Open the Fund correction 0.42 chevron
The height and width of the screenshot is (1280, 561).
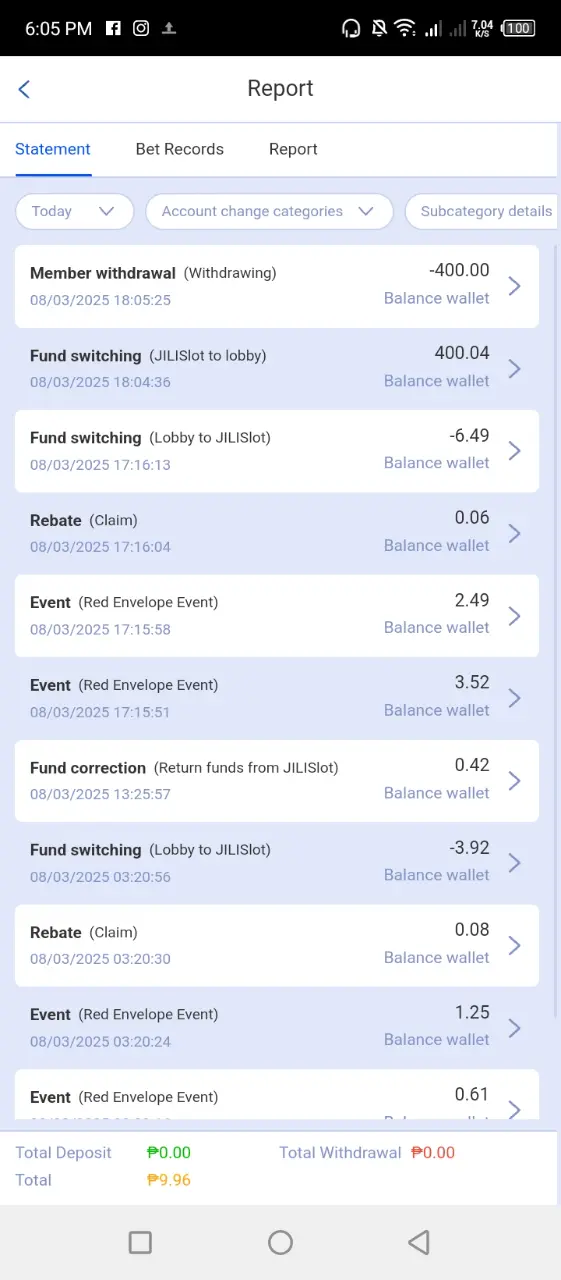point(514,781)
